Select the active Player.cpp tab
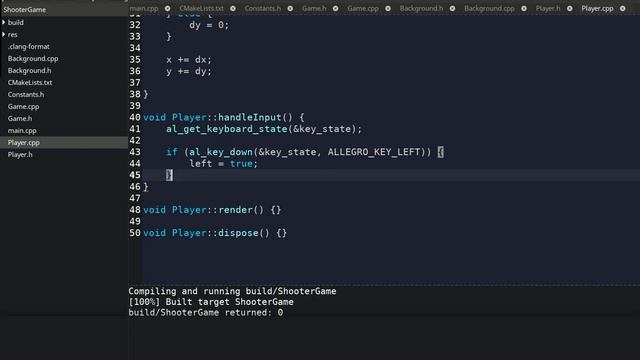This screenshot has height=360, width=640. (x=597, y=9)
